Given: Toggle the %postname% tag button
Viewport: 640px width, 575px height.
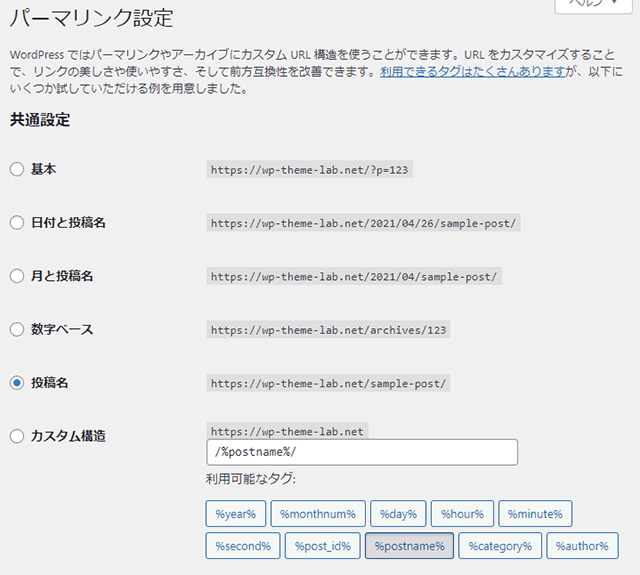Looking at the screenshot, I should (x=409, y=546).
